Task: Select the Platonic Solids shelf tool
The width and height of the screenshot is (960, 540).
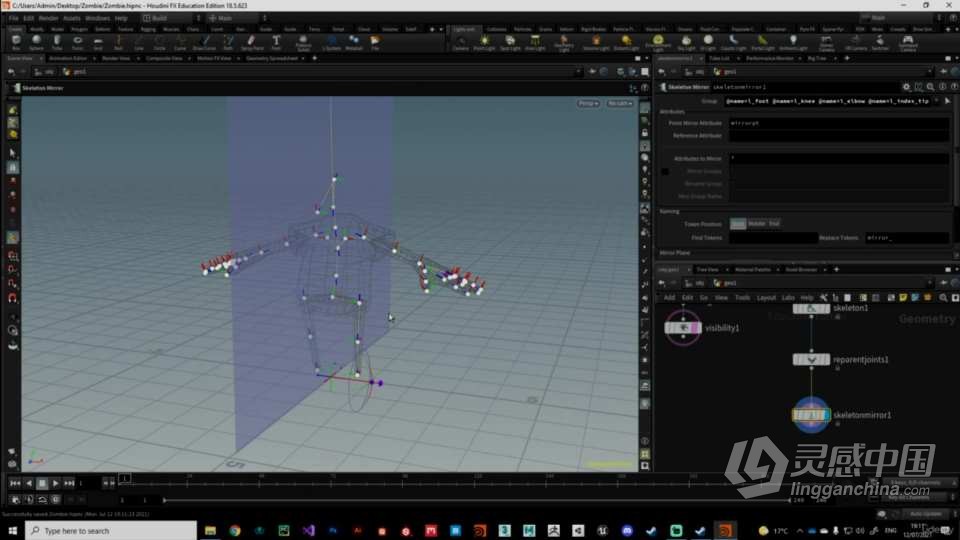Action: pyautogui.click(x=303, y=42)
